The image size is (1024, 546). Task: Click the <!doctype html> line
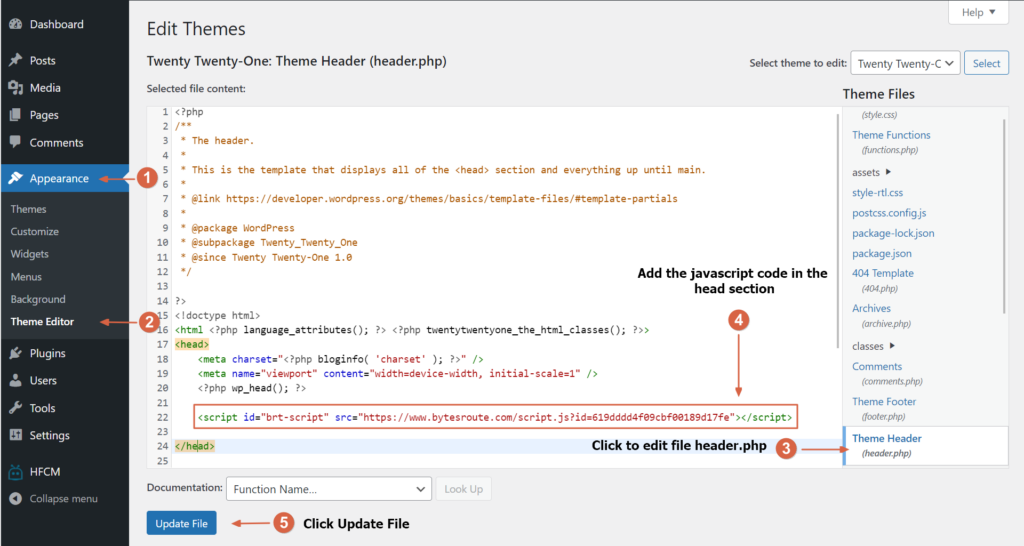(x=217, y=315)
